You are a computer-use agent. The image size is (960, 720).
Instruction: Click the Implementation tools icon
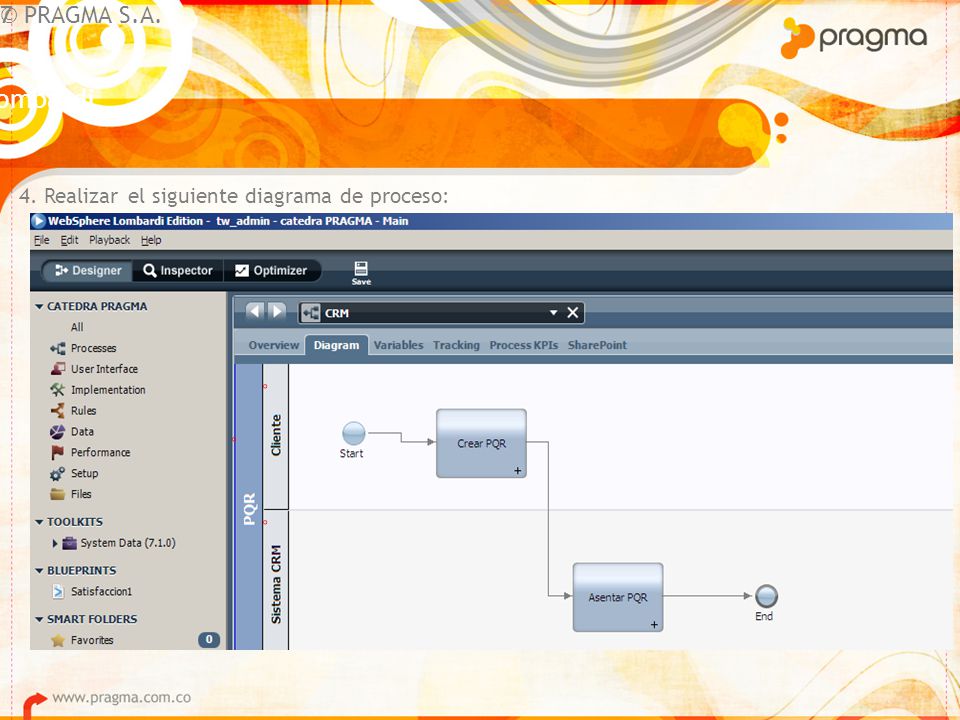click(x=58, y=390)
